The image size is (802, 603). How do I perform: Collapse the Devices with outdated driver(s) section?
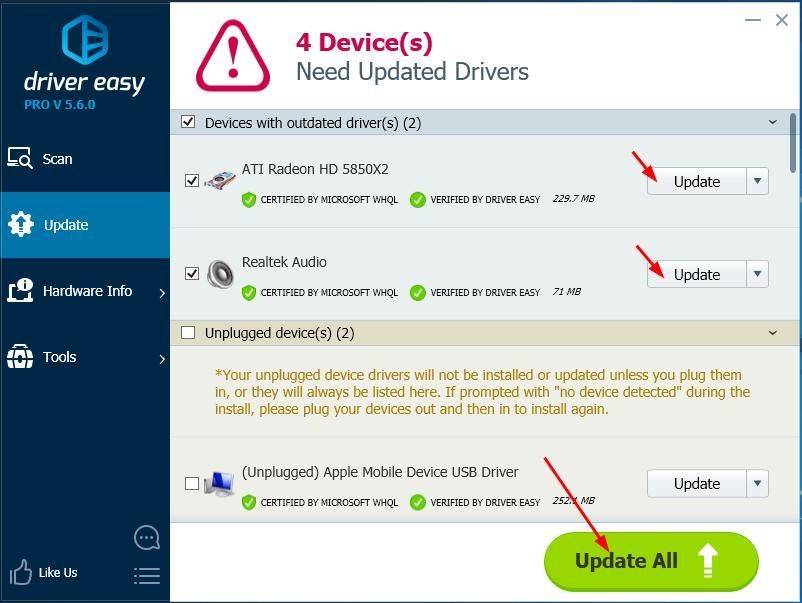click(773, 122)
